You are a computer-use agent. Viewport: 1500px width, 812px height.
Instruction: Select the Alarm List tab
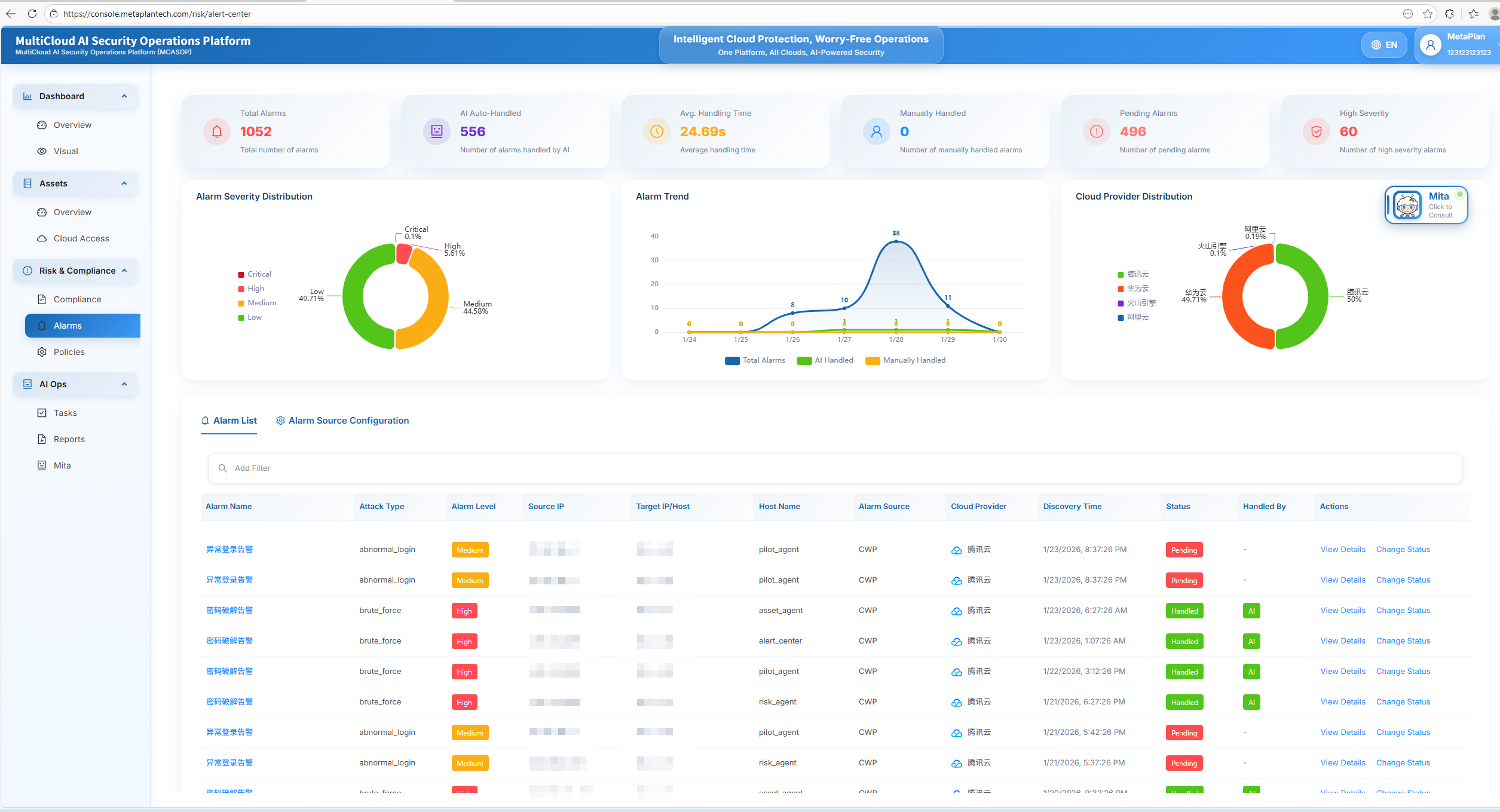click(x=229, y=420)
